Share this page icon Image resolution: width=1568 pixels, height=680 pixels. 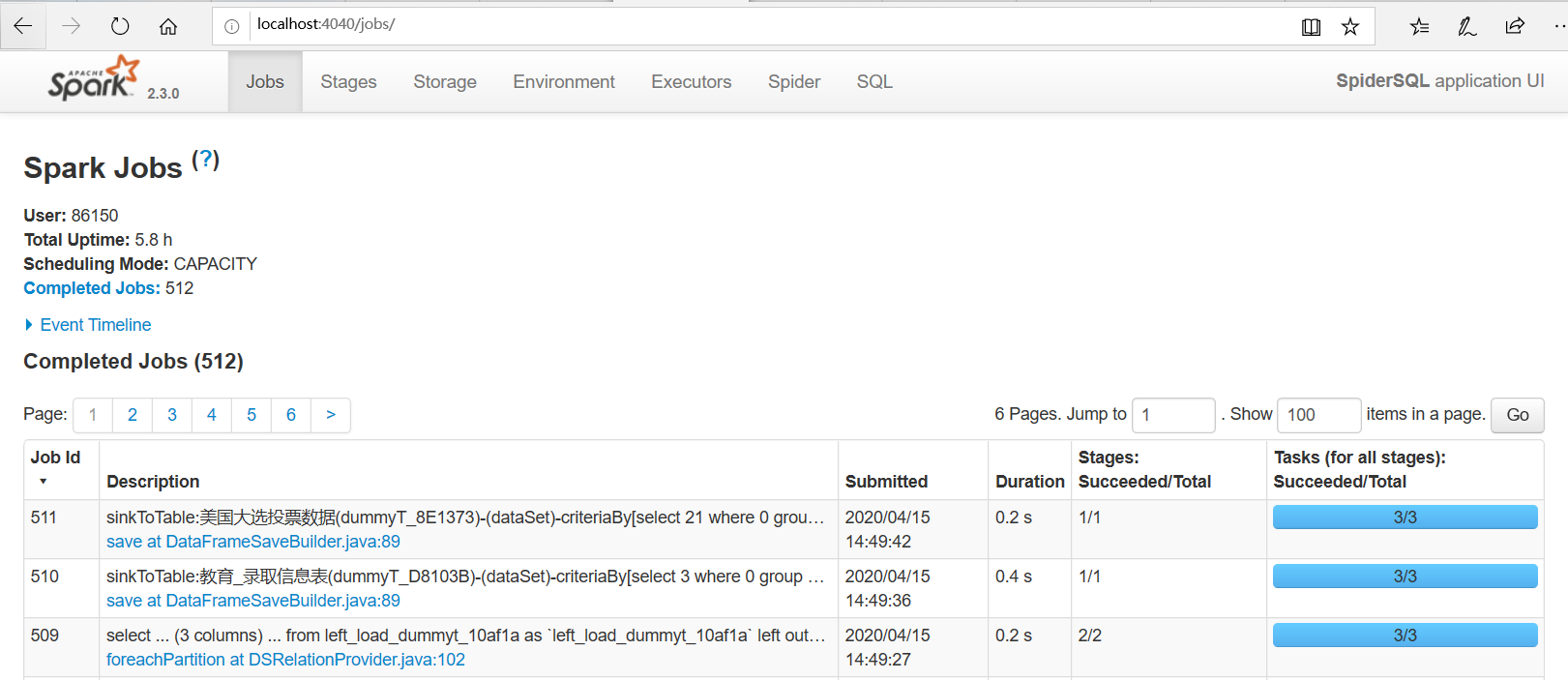pyautogui.click(x=1515, y=27)
